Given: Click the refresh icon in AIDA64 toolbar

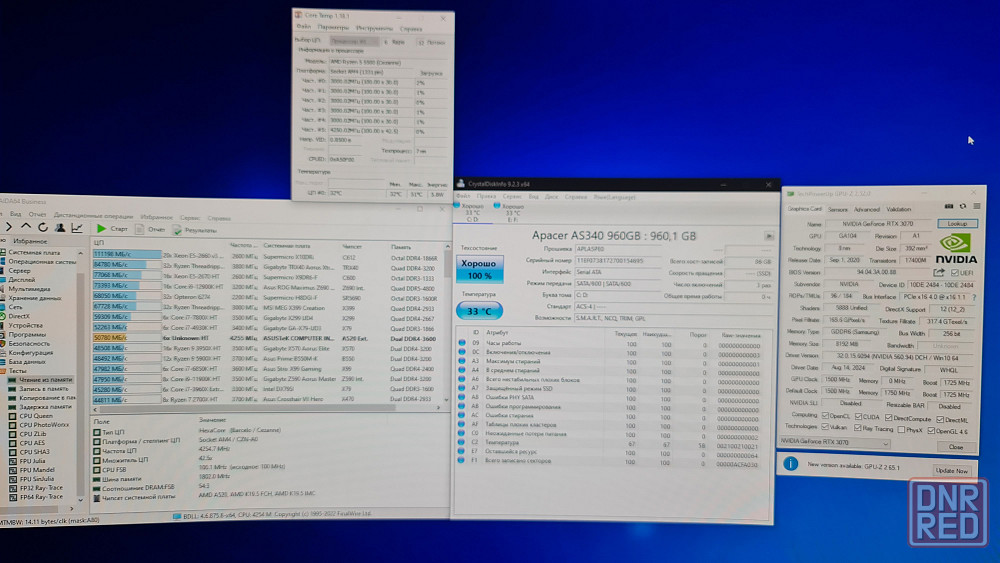Looking at the screenshot, I should coord(43,227).
